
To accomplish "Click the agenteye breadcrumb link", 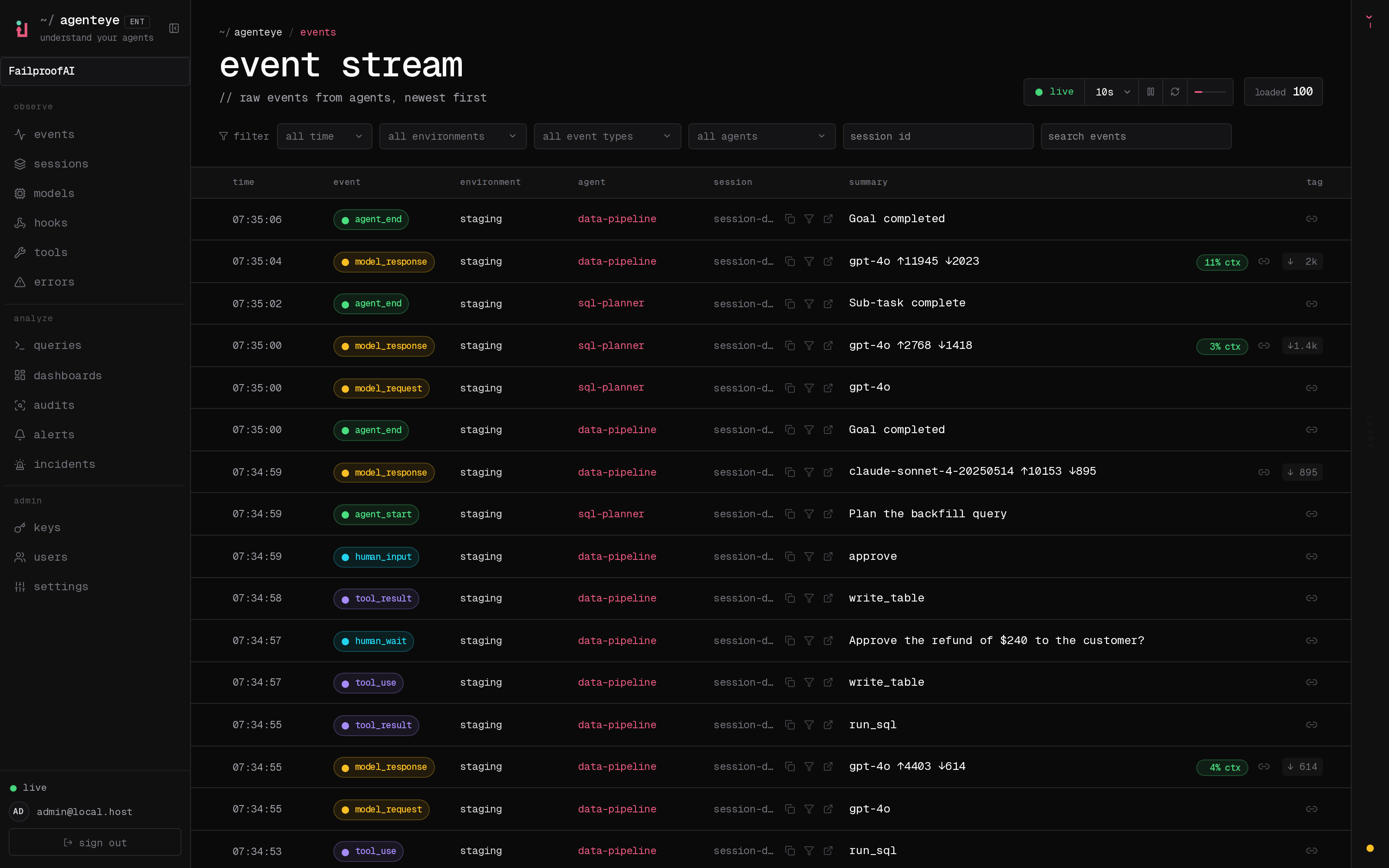I will [x=258, y=32].
